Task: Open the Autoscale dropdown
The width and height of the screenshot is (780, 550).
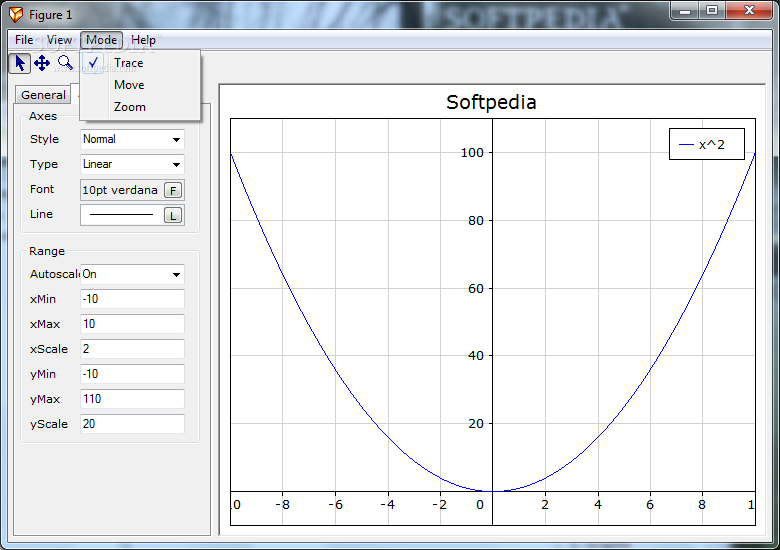Action: [x=132, y=275]
